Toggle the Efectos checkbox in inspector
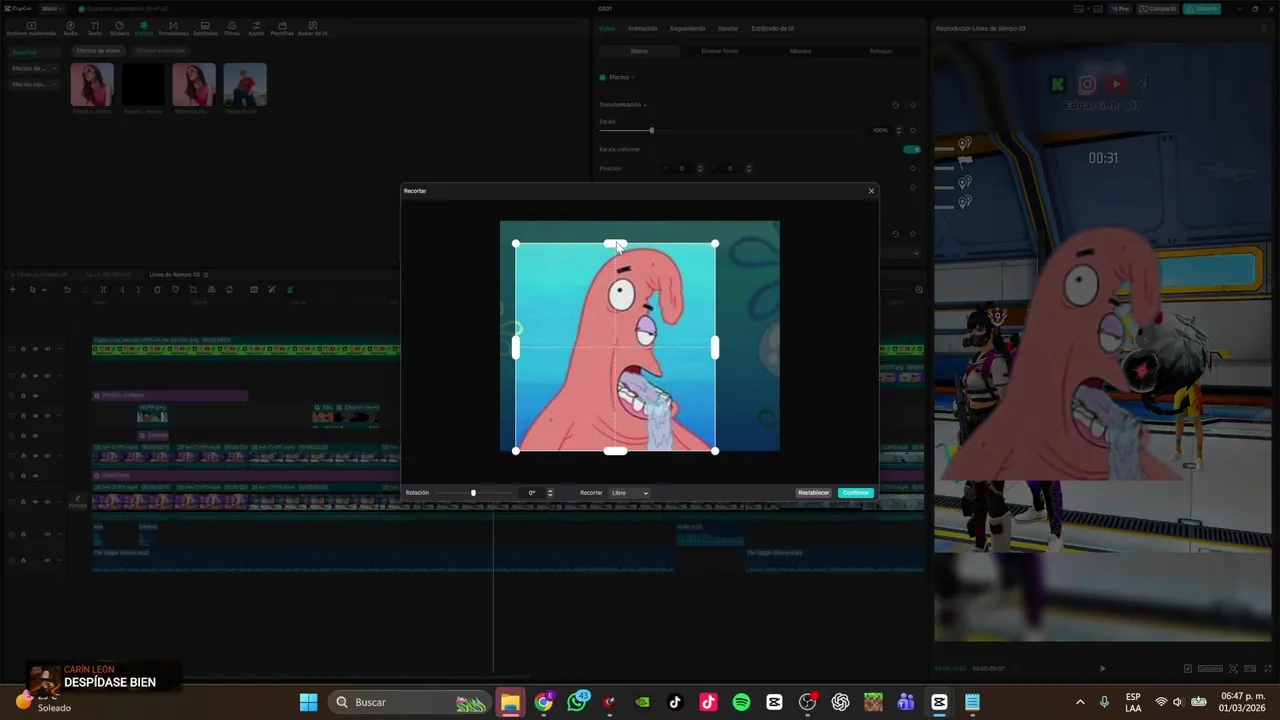The image size is (1280, 720). pyautogui.click(x=603, y=77)
